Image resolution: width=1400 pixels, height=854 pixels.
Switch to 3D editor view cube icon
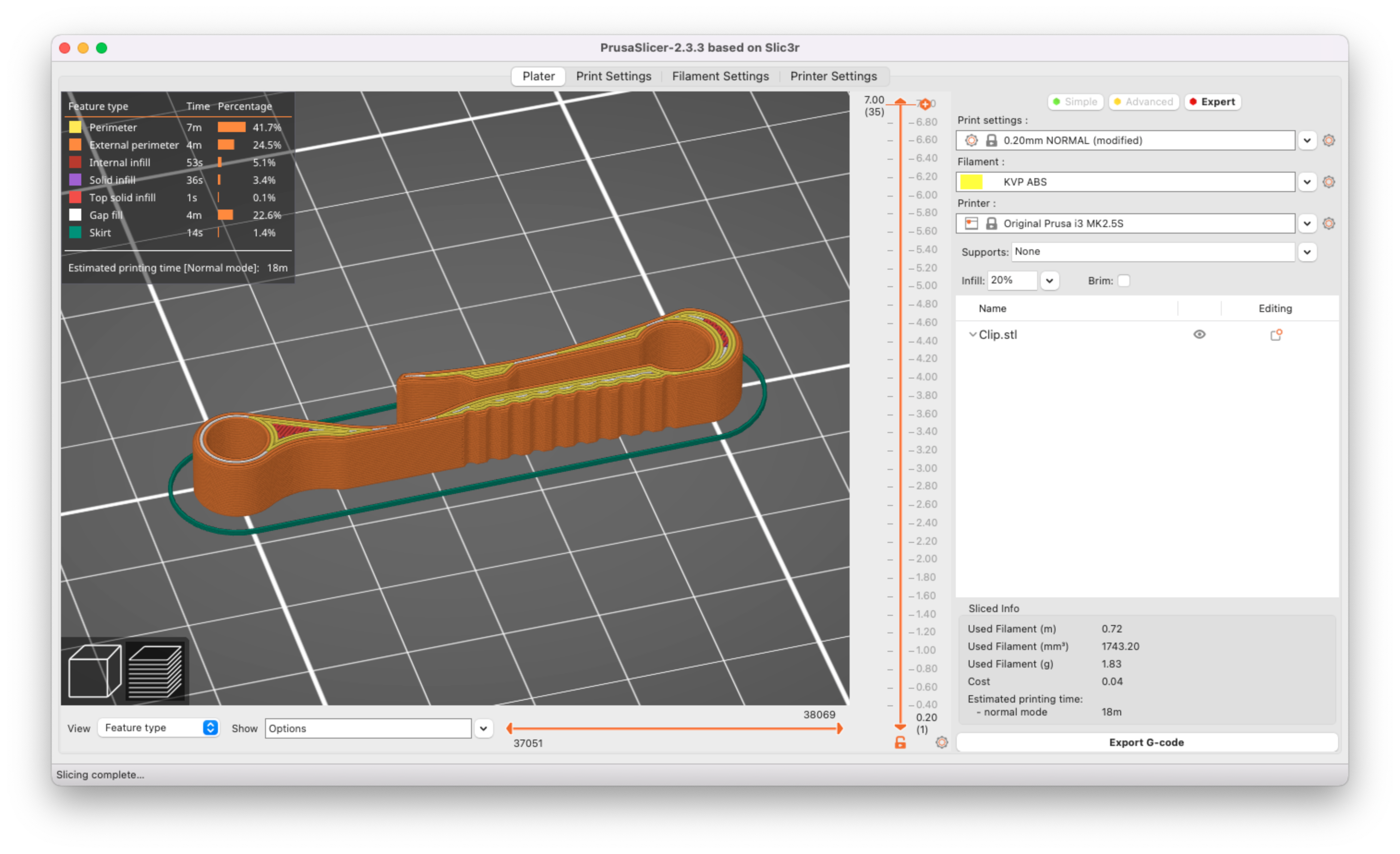[x=94, y=671]
